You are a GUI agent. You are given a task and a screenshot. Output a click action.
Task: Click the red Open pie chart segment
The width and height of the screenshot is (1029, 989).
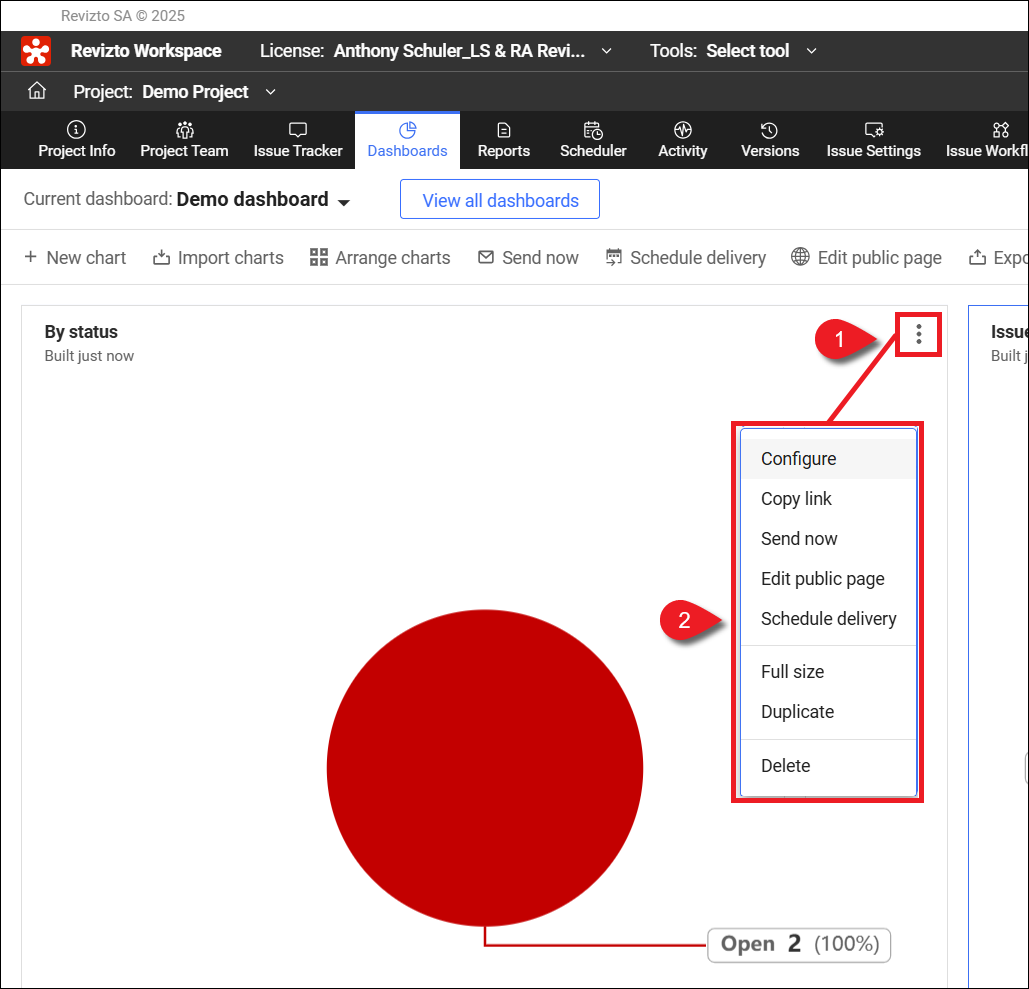pos(484,768)
